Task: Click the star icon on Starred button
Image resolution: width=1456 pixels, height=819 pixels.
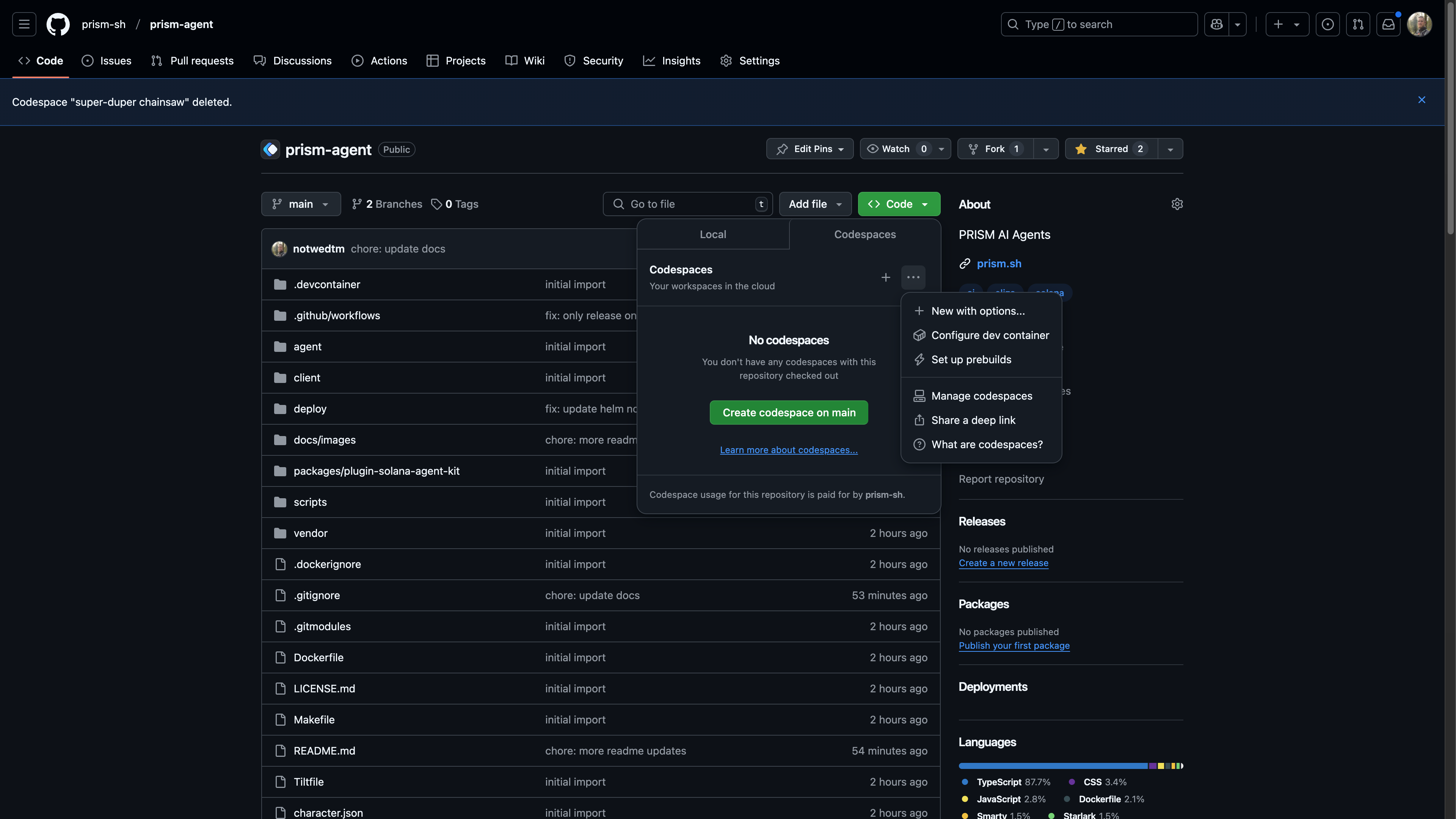Action: click(x=1081, y=149)
